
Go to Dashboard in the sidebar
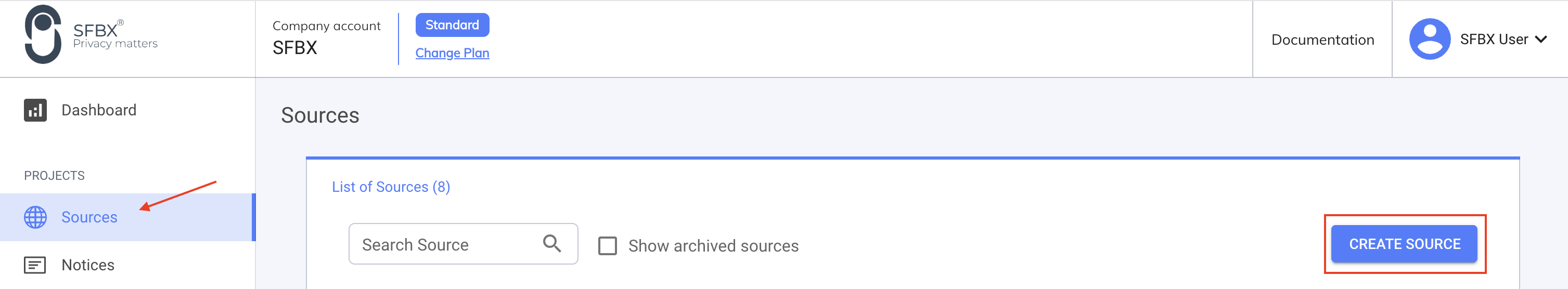coord(99,110)
